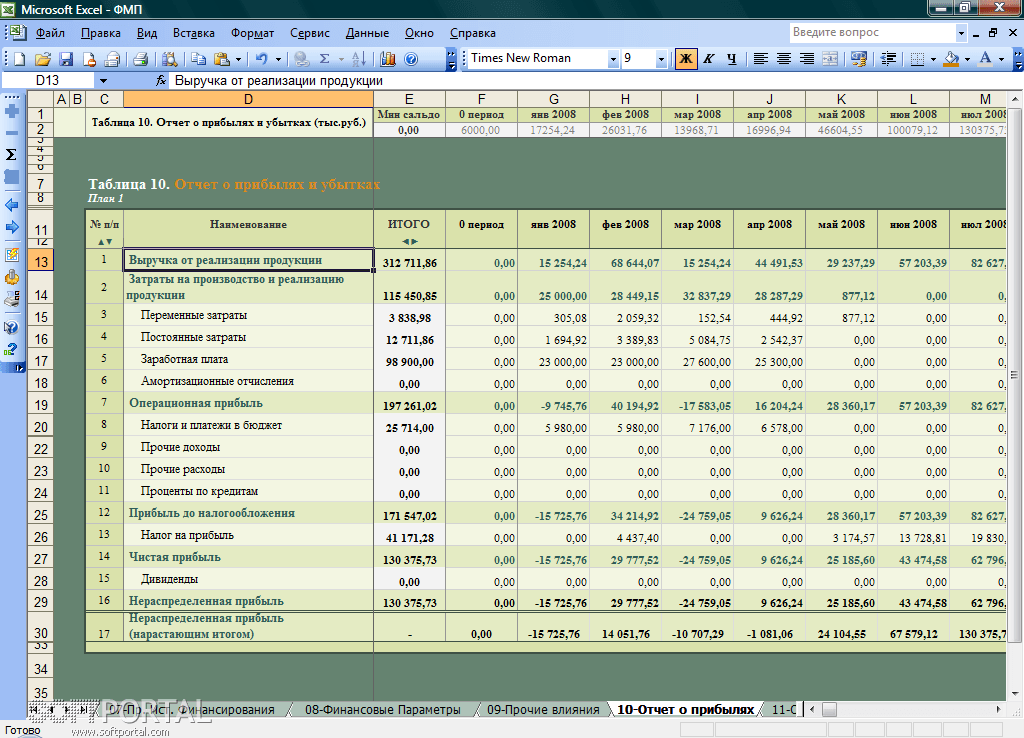
Task: Select cell Выручка от реализации продукции
Action: [x=248, y=260]
